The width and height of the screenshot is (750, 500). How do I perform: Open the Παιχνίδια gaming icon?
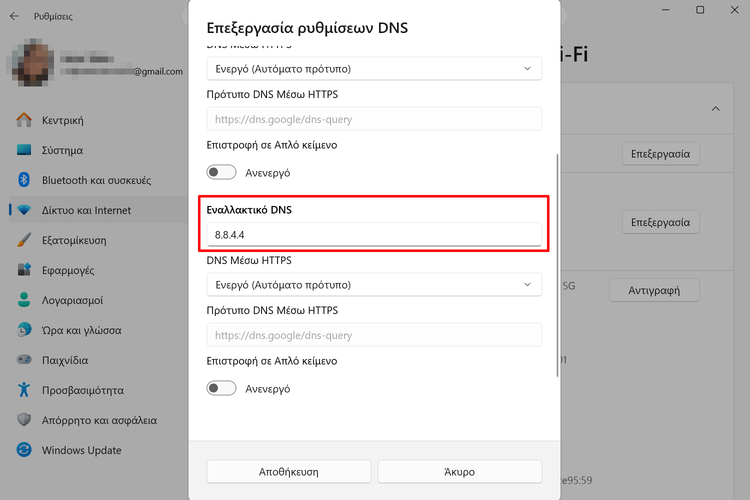[x=25, y=360]
